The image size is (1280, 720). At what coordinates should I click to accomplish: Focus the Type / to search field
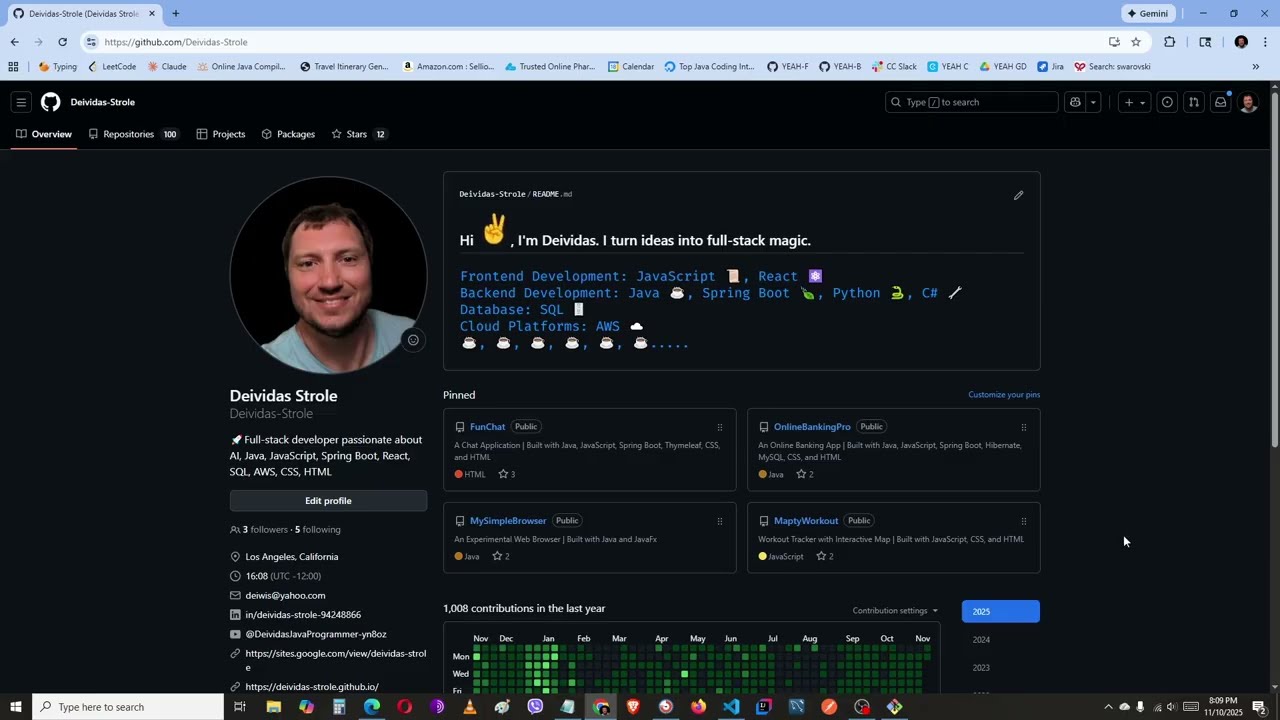[x=971, y=102]
